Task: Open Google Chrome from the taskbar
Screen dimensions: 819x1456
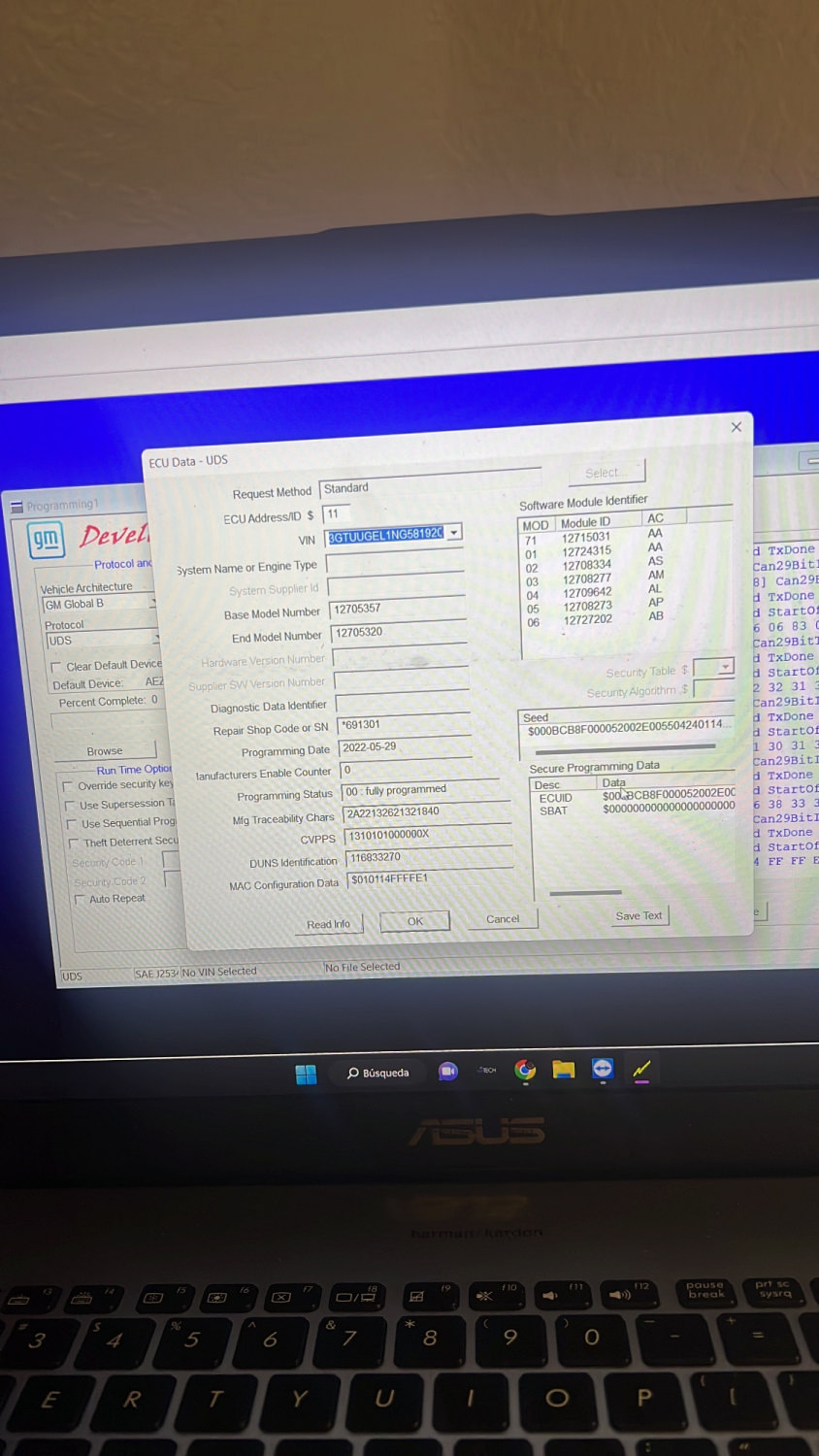Action: [525, 1070]
